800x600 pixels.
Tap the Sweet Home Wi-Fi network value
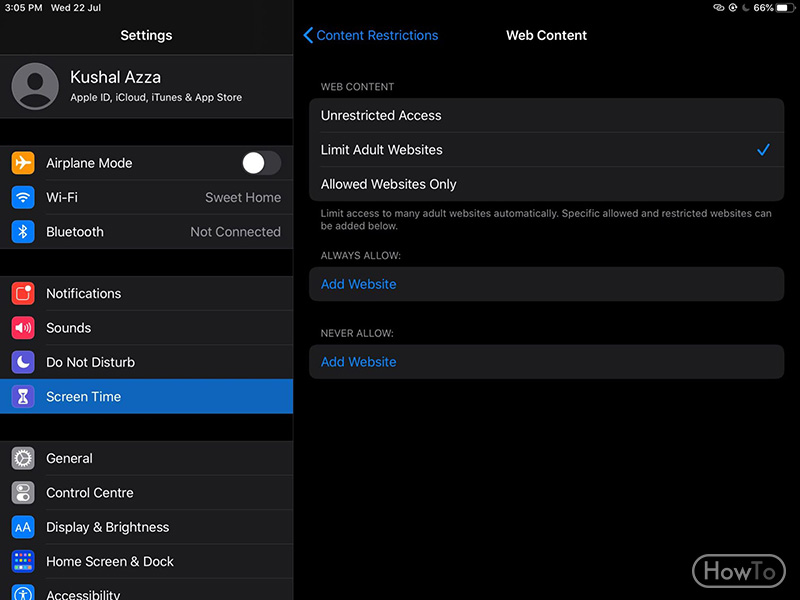tap(243, 197)
